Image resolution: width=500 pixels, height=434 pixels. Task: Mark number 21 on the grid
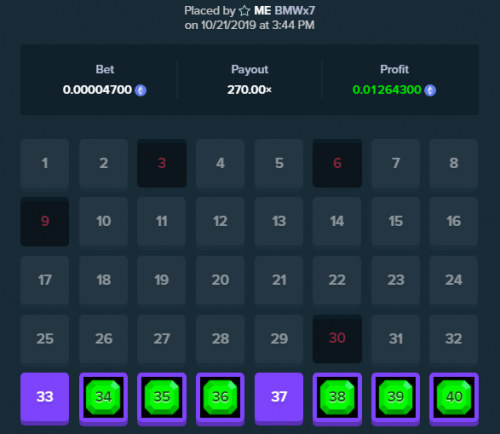click(x=279, y=280)
